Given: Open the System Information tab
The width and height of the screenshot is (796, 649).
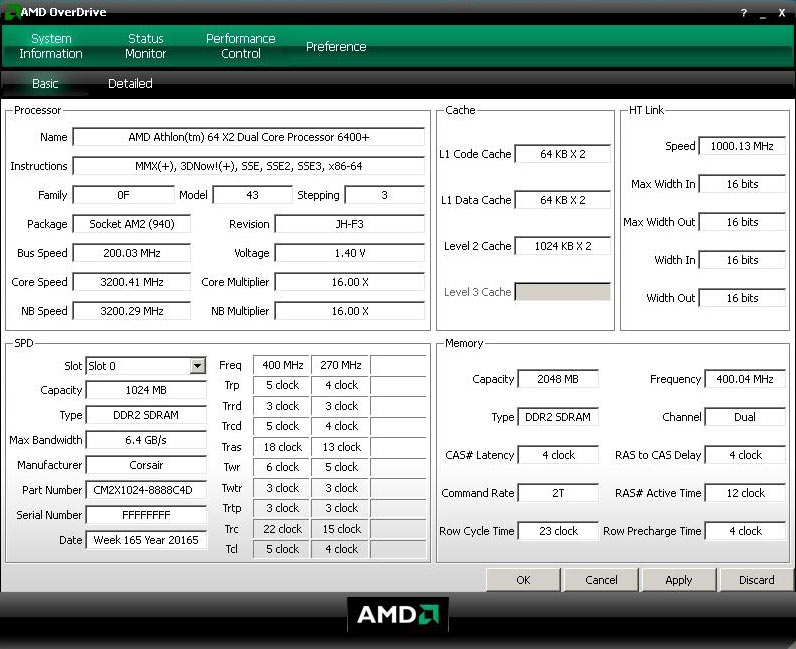Looking at the screenshot, I should point(51,46).
